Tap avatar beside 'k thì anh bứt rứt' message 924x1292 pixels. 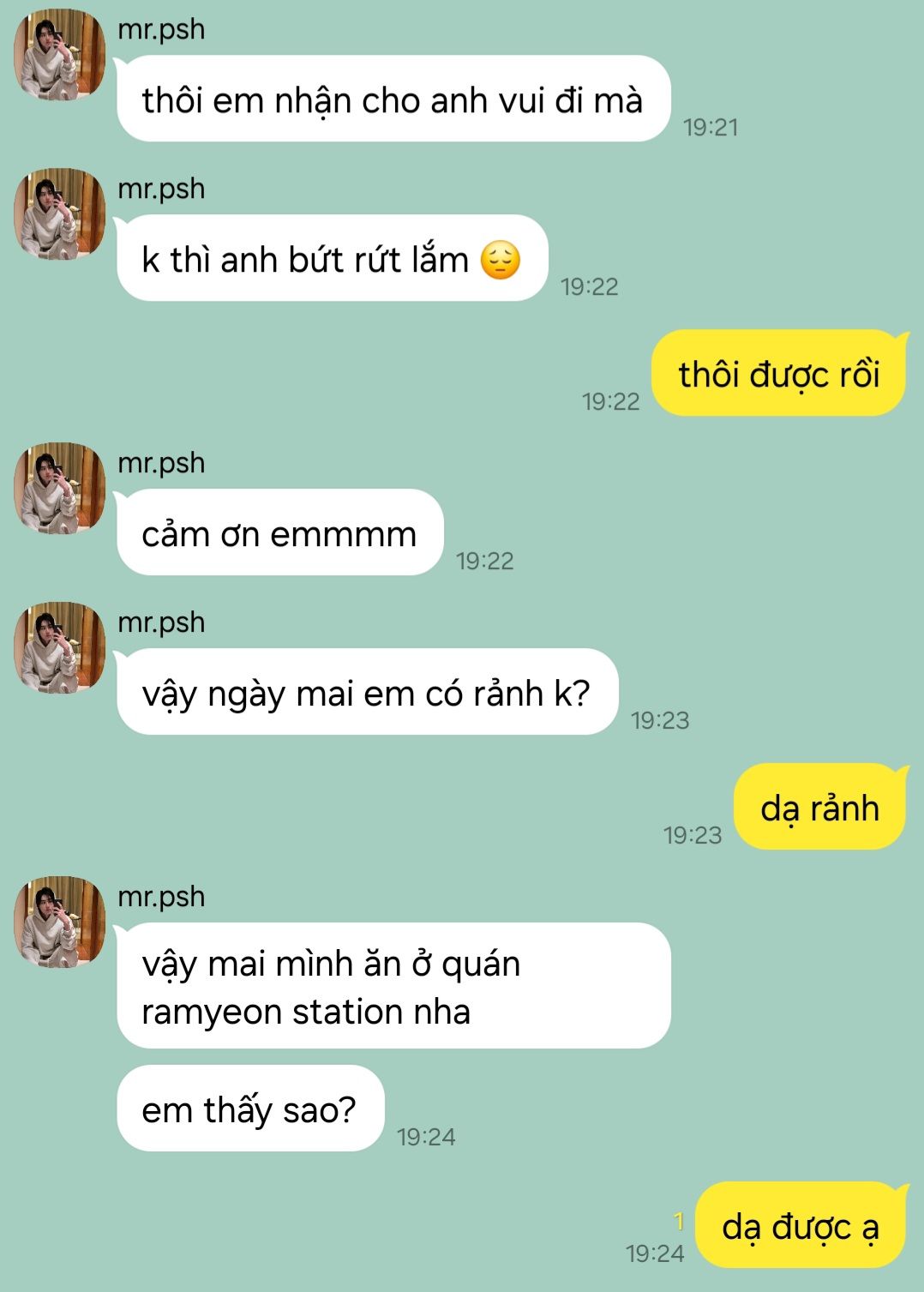[60, 213]
